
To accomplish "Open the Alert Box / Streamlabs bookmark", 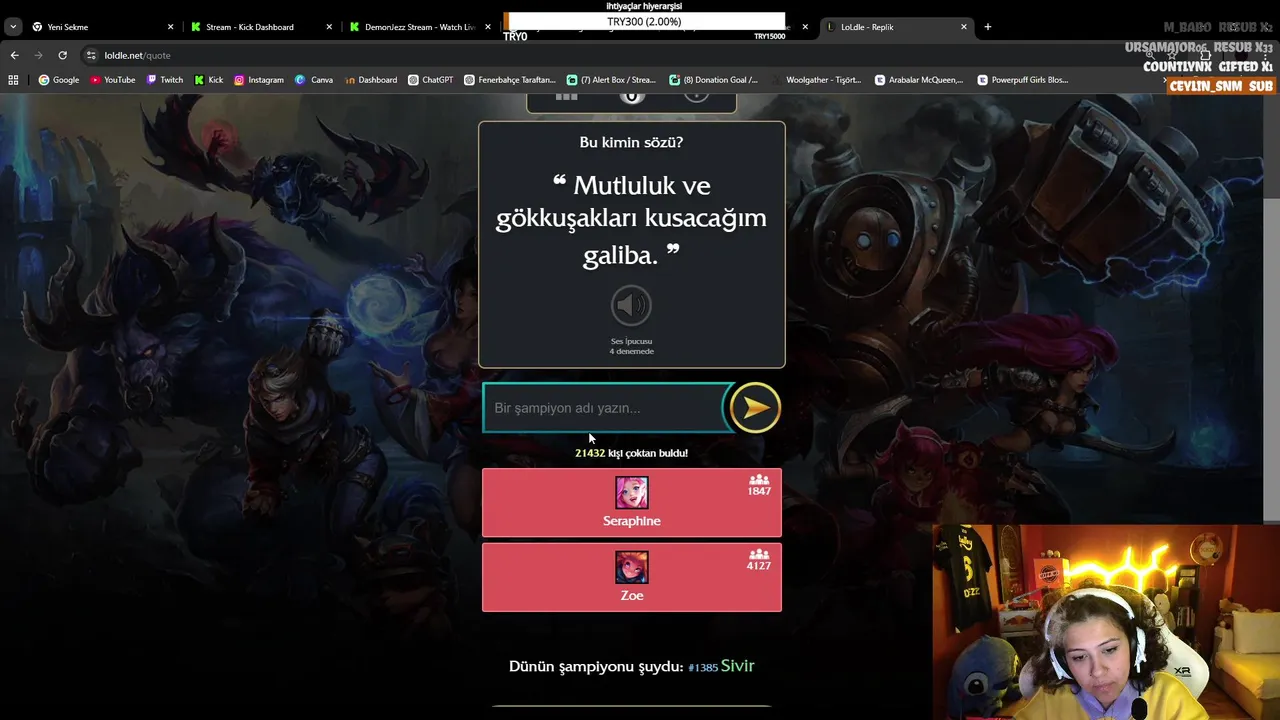I will [611, 80].
